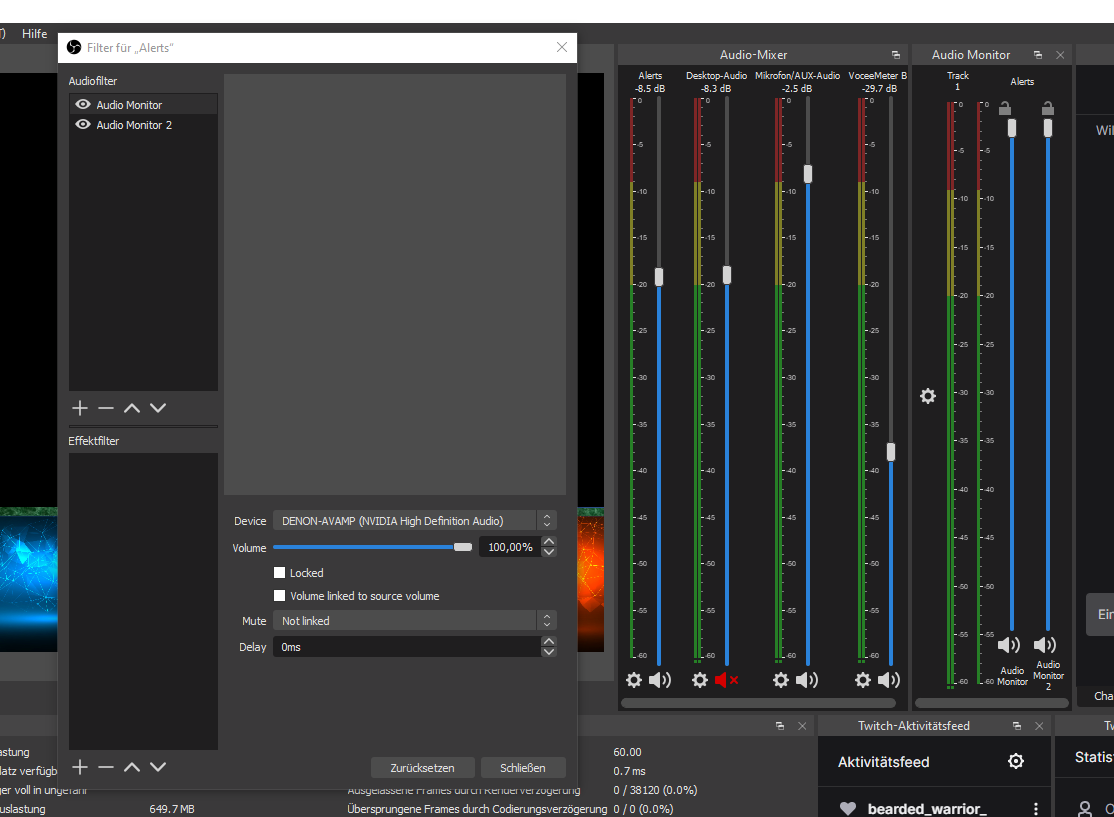Enable the Locked checkbox
The height and width of the screenshot is (817, 1114).
tap(280, 573)
